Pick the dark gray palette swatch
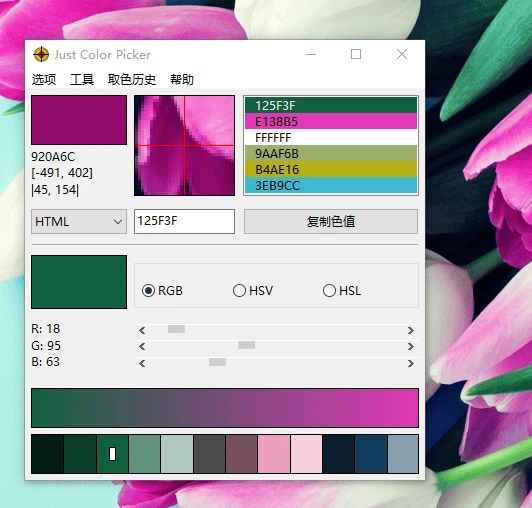The width and height of the screenshot is (532, 508). click(209, 454)
